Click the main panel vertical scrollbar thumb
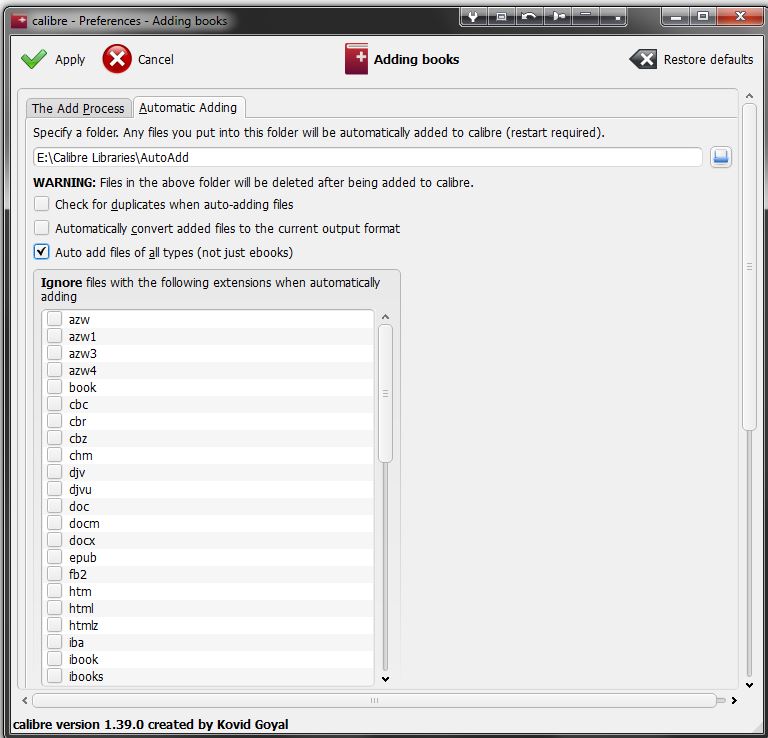768x738 pixels. click(749, 267)
